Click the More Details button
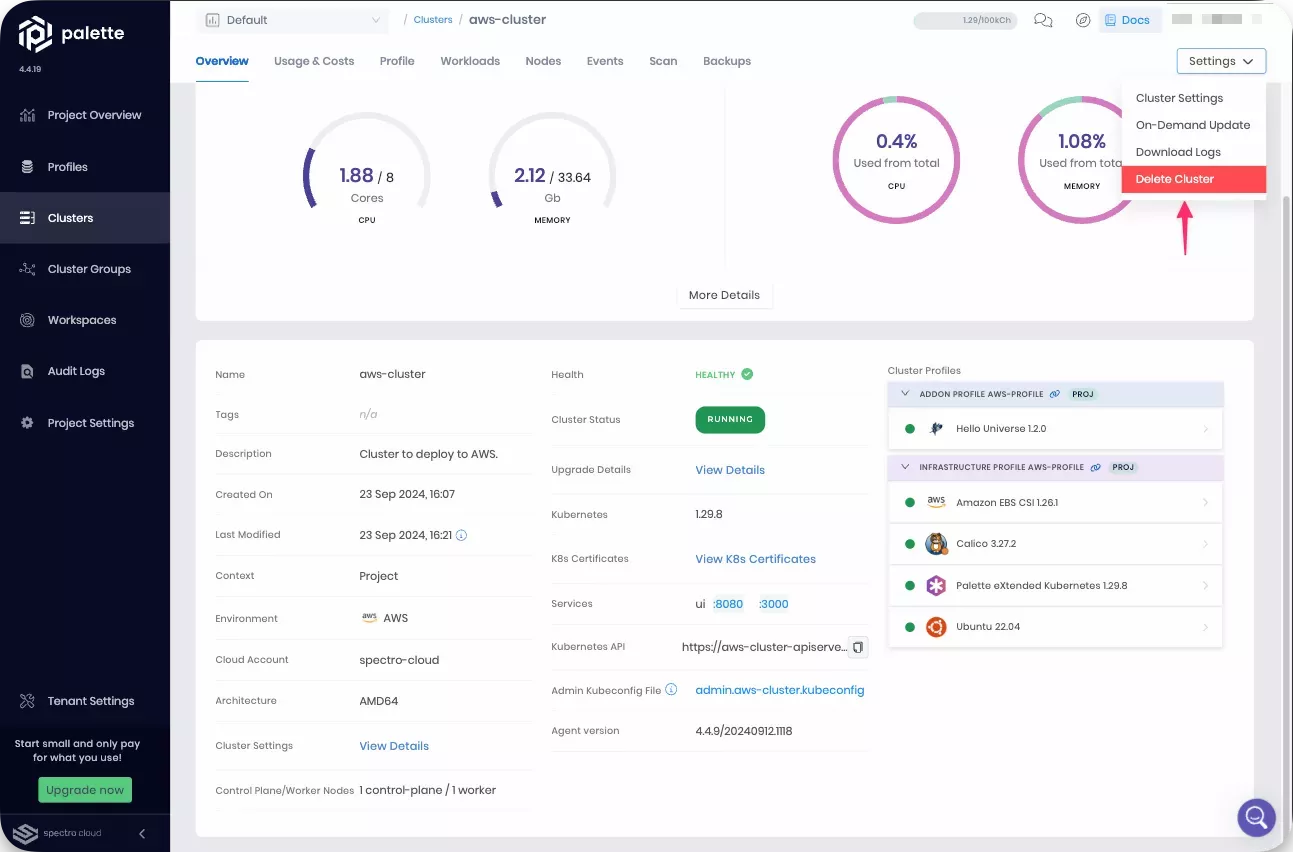Image resolution: width=1293 pixels, height=852 pixels. coord(724,295)
